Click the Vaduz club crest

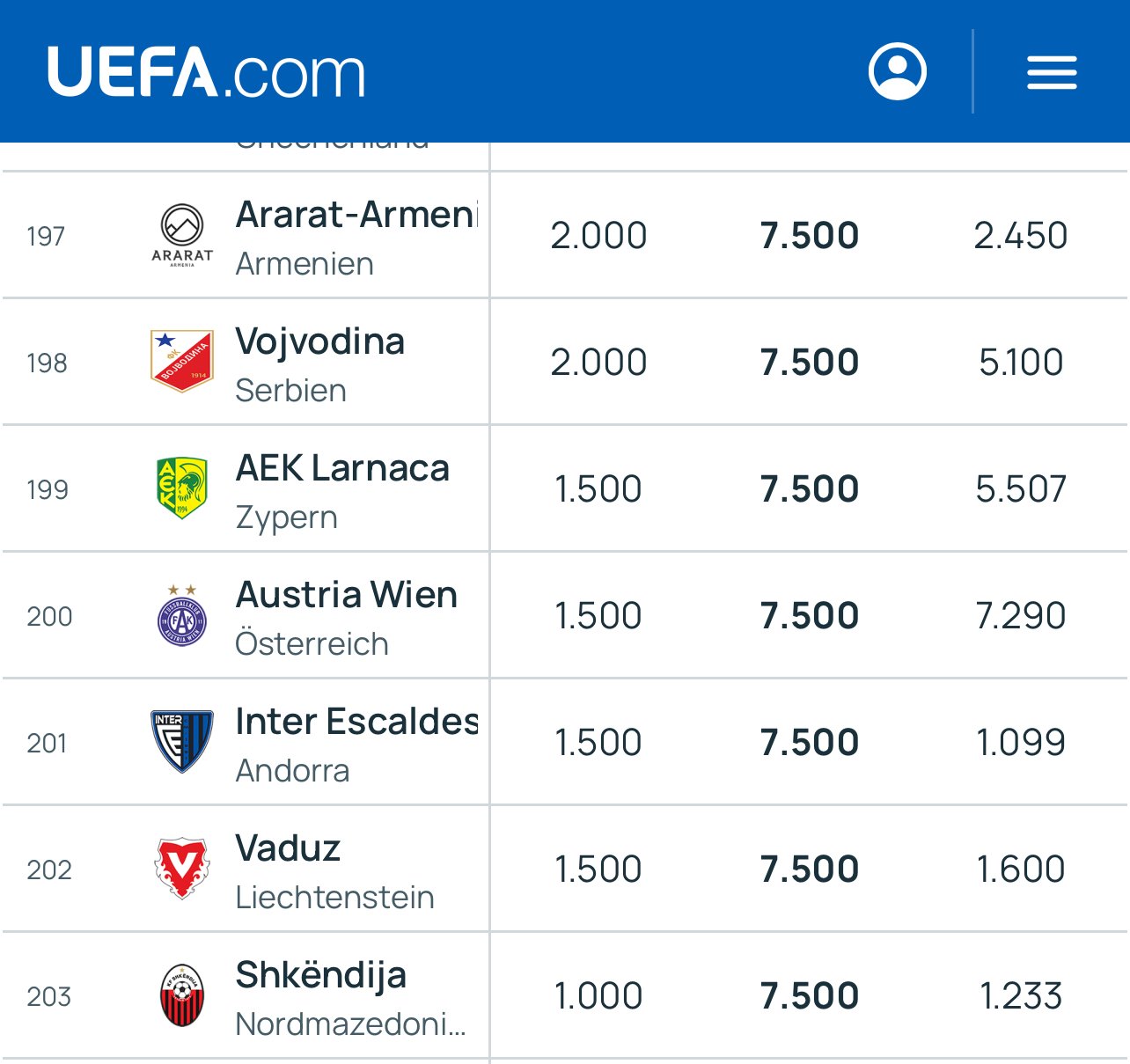pos(182,868)
